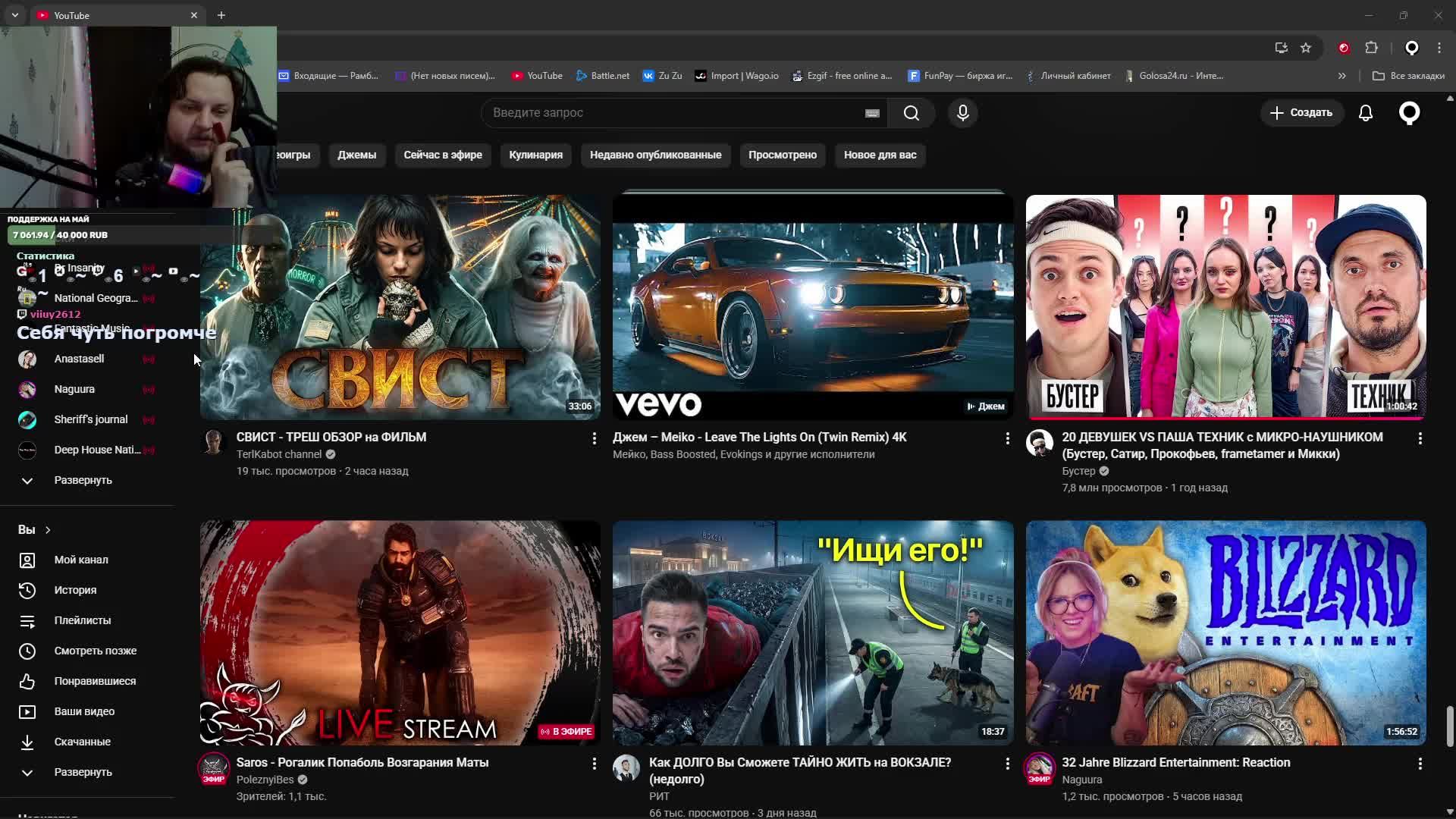This screenshot has width=1456, height=819.
Task: Open the Blizzard Entertainment Reaction video thumbnail
Action: coord(1225,632)
